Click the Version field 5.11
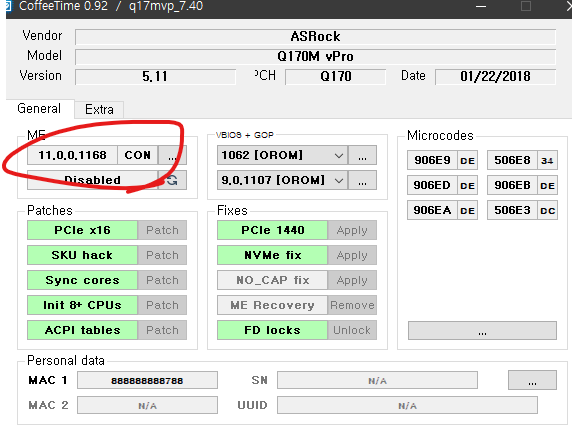572x433 pixels. [x=155, y=77]
